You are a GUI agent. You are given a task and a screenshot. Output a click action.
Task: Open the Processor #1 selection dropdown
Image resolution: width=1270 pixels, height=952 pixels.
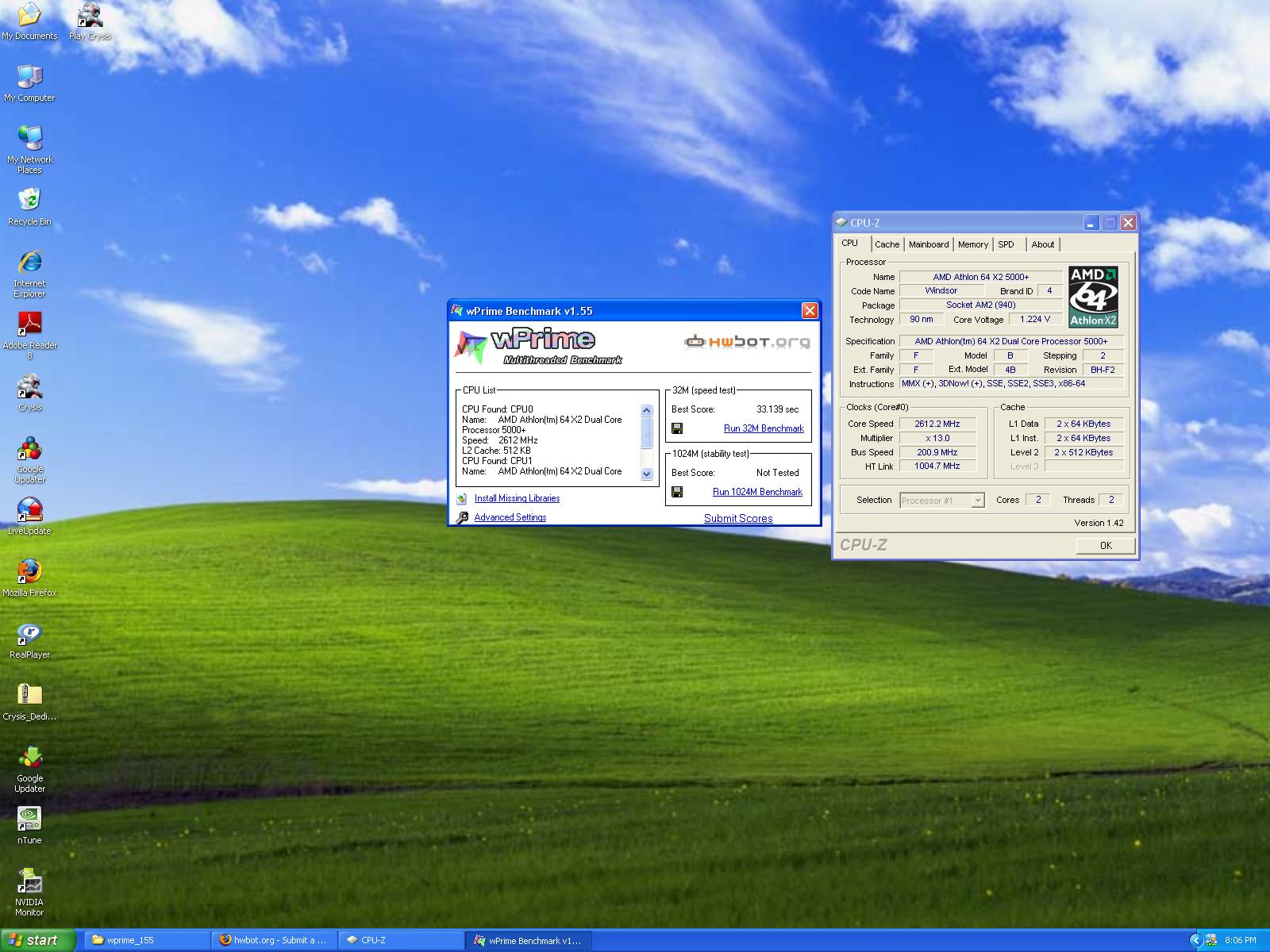tap(978, 501)
